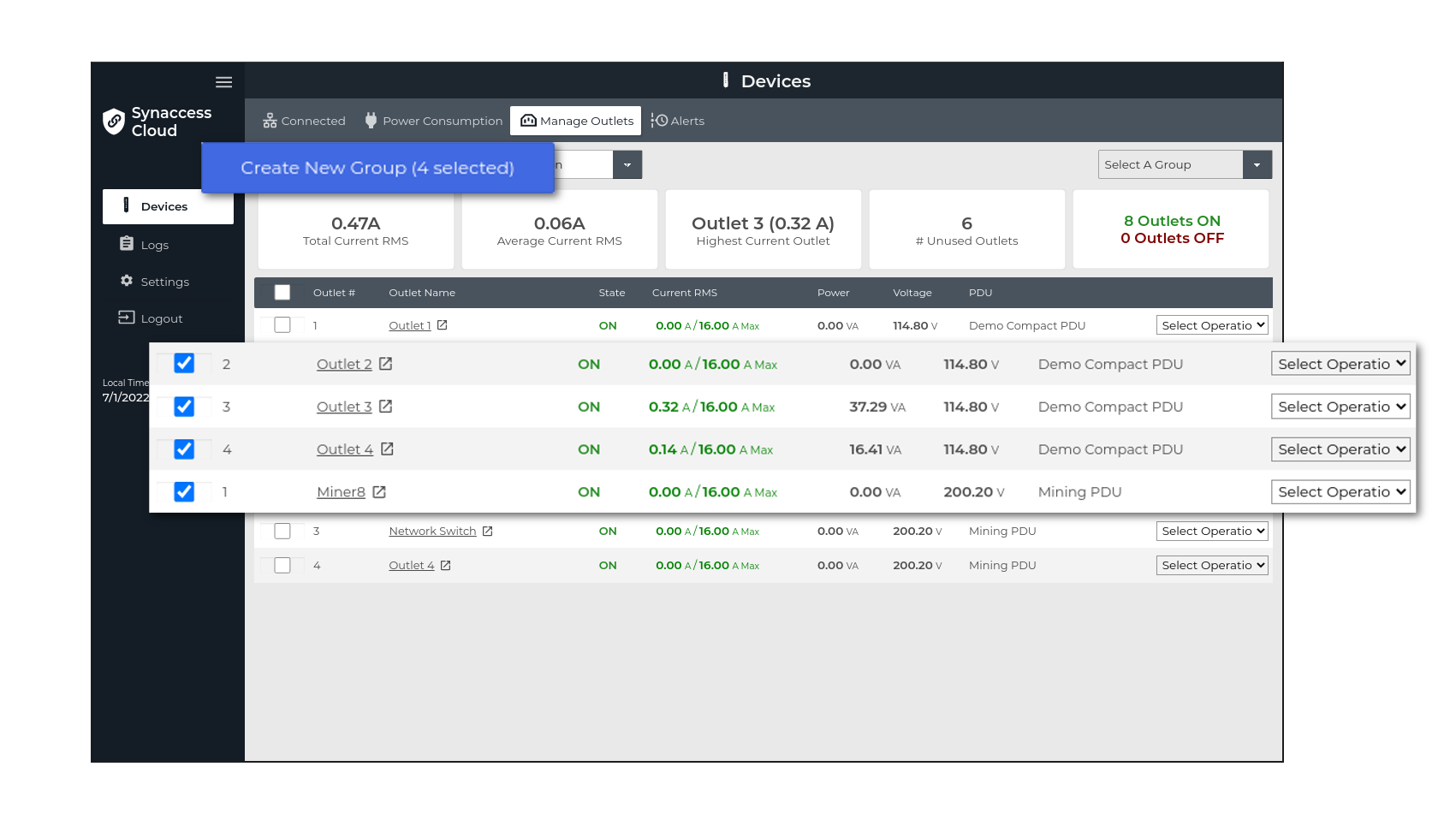Image resolution: width=1456 pixels, height=820 pixels.
Task: Open Miner8 external link icon
Action: tap(380, 492)
